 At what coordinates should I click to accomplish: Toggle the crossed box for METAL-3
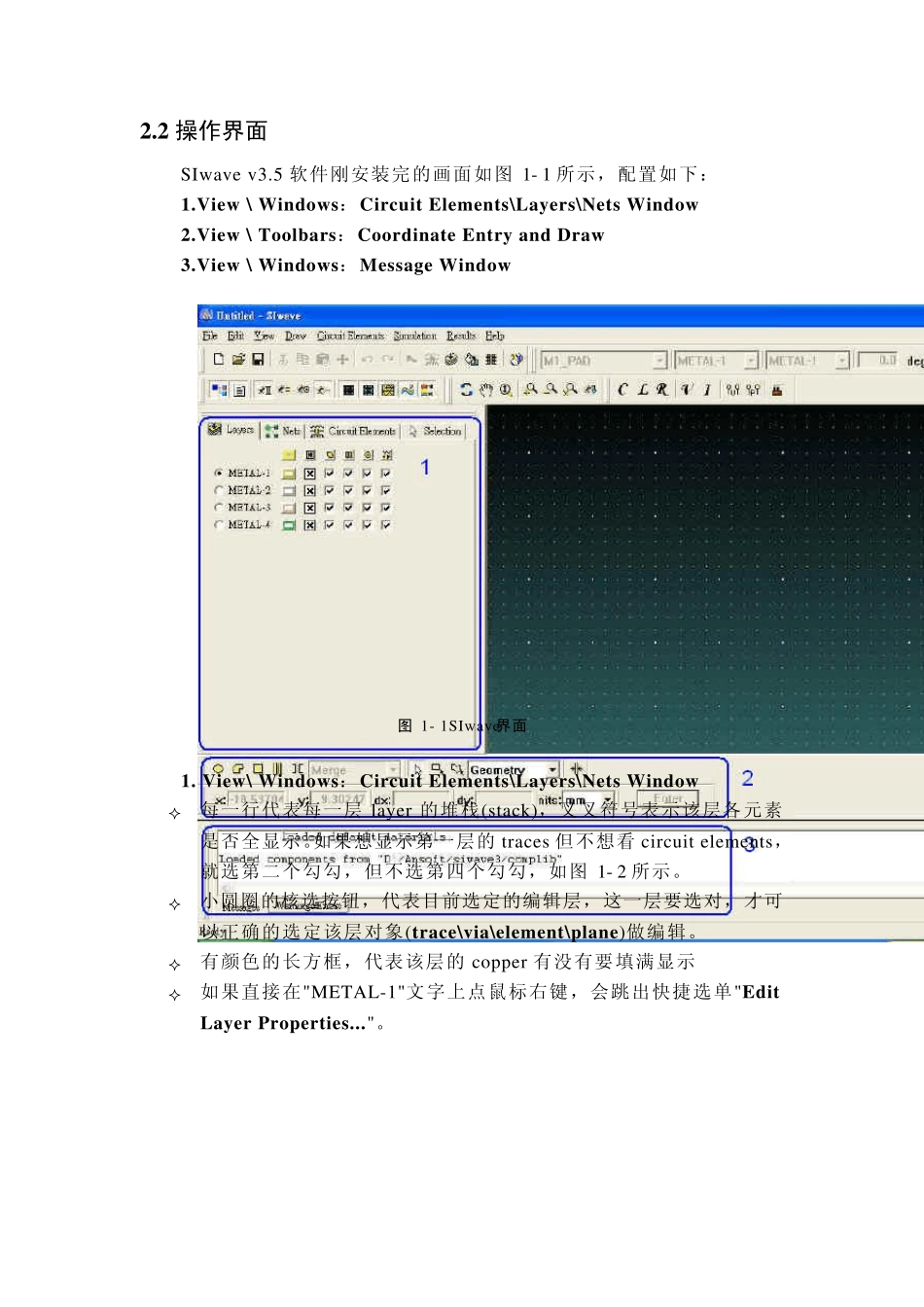(310, 508)
